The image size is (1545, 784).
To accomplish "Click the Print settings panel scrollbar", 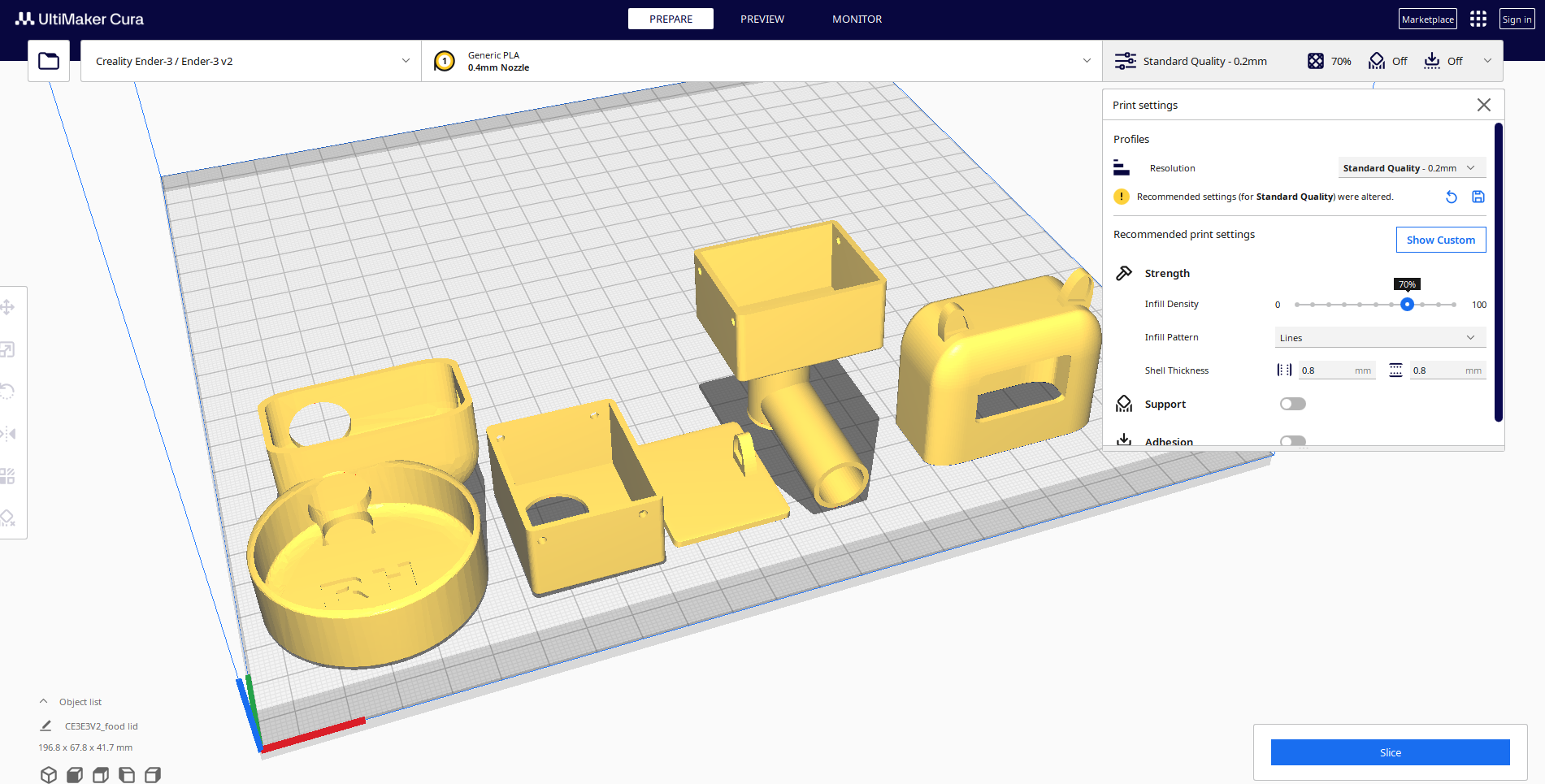I will (1499, 272).
